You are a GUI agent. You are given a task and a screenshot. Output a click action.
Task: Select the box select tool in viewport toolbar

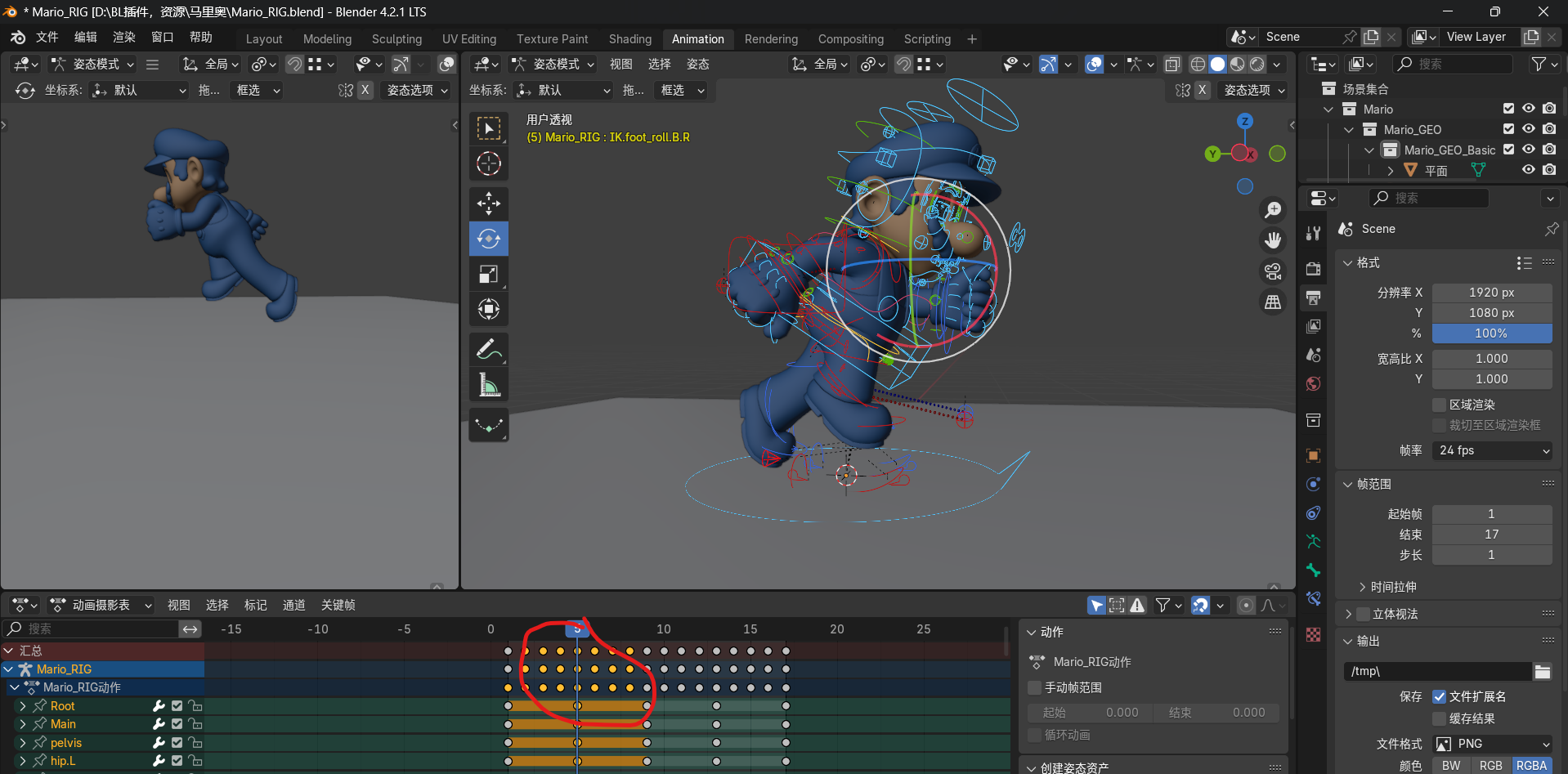coord(489,128)
